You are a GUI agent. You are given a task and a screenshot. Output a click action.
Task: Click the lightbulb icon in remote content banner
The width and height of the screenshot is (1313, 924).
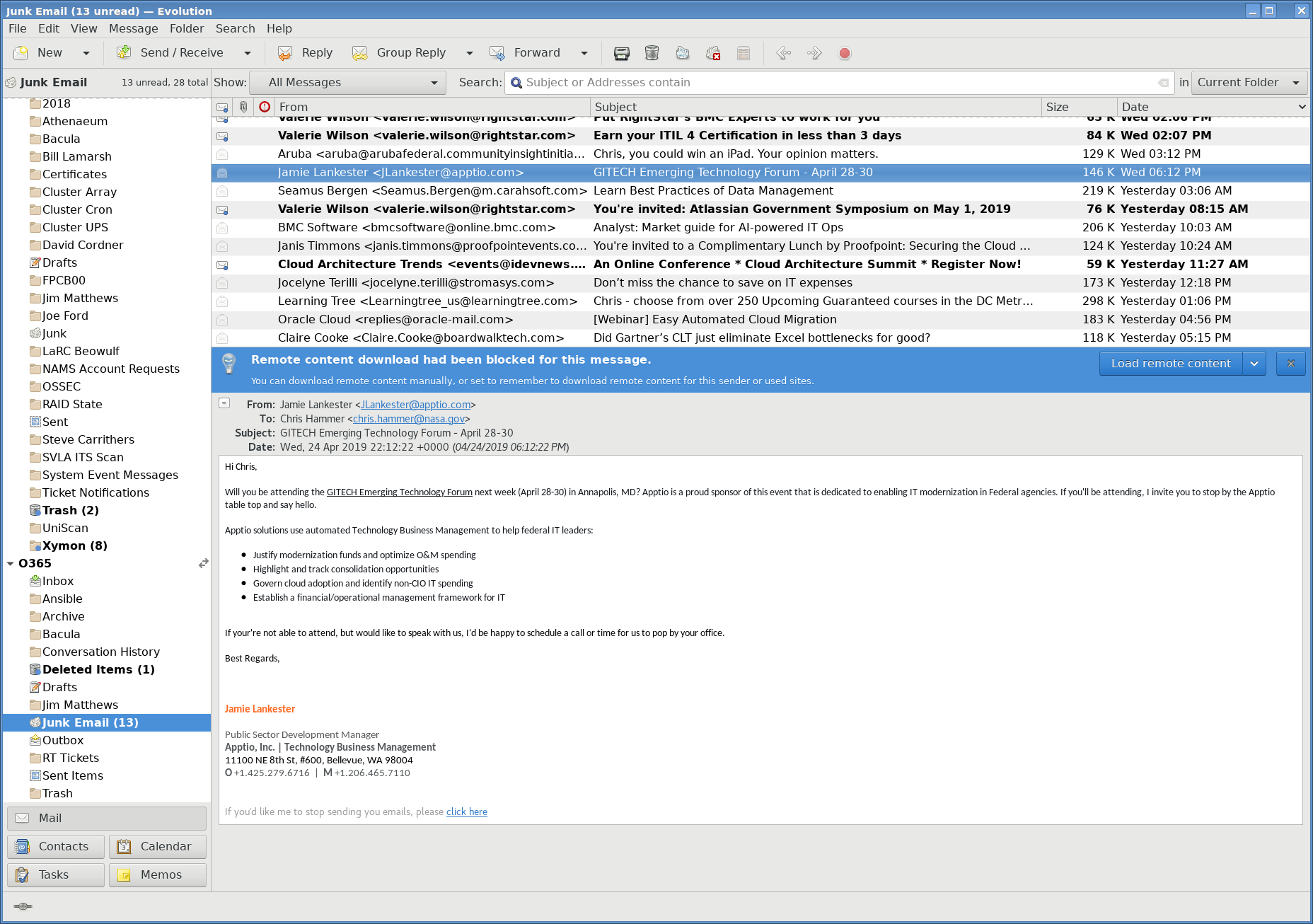tap(229, 364)
